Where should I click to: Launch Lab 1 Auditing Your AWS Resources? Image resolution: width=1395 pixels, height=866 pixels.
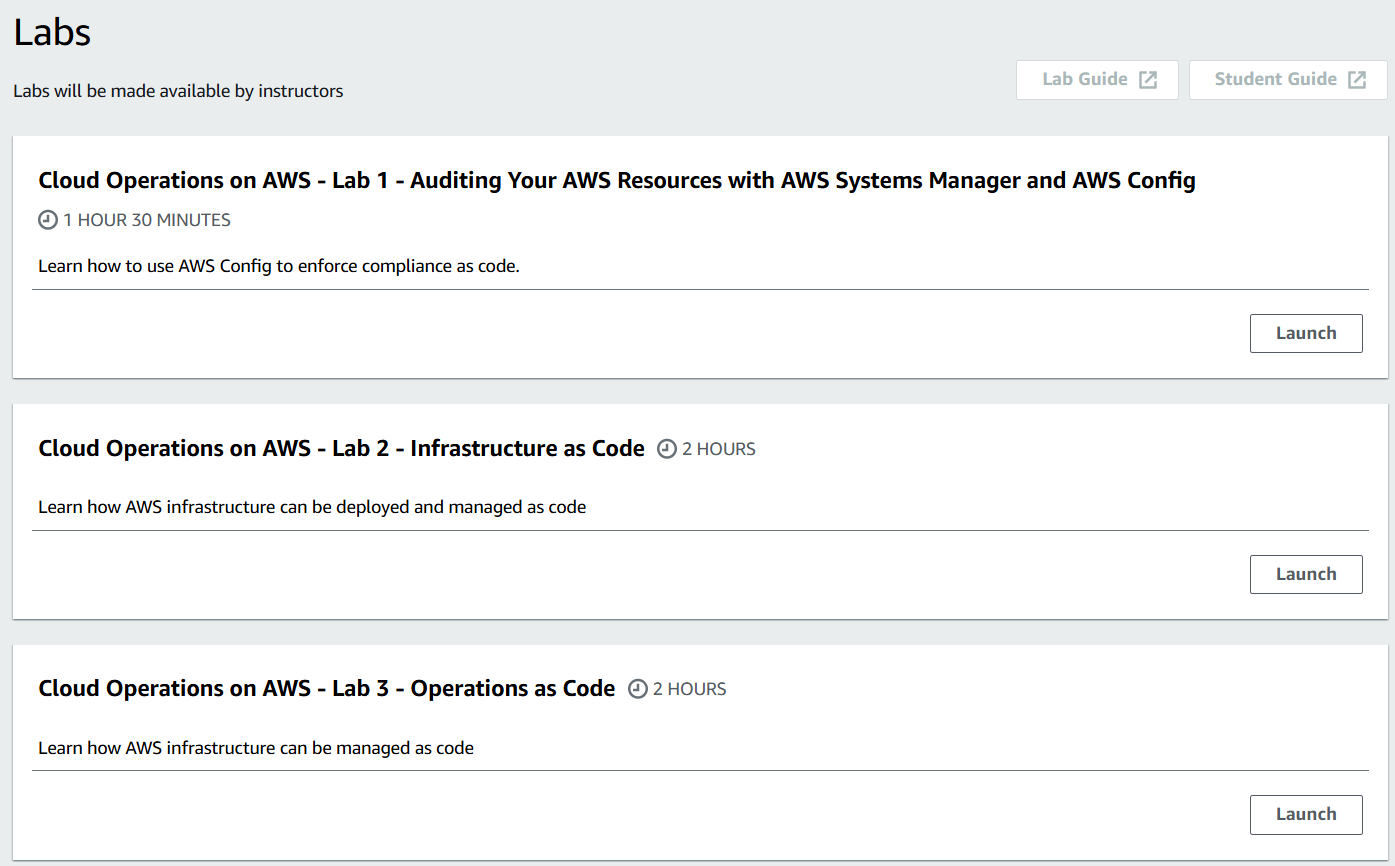(1306, 334)
